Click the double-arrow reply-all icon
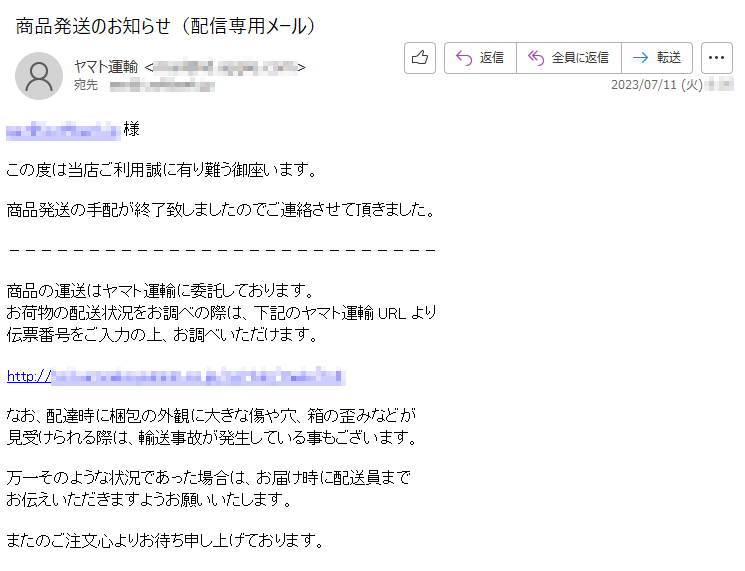 [x=535, y=58]
